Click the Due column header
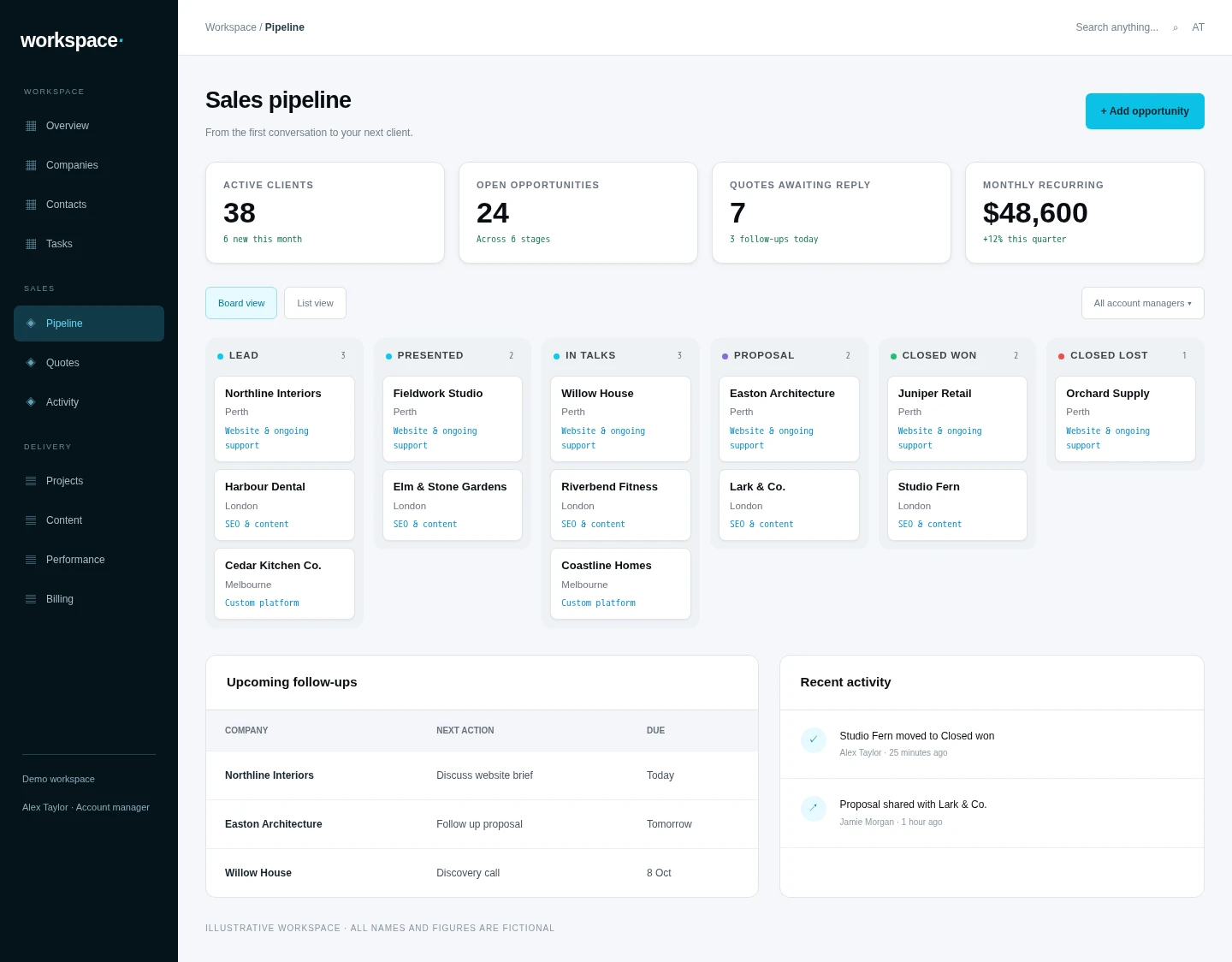This screenshot has height=962, width=1232. [655, 731]
